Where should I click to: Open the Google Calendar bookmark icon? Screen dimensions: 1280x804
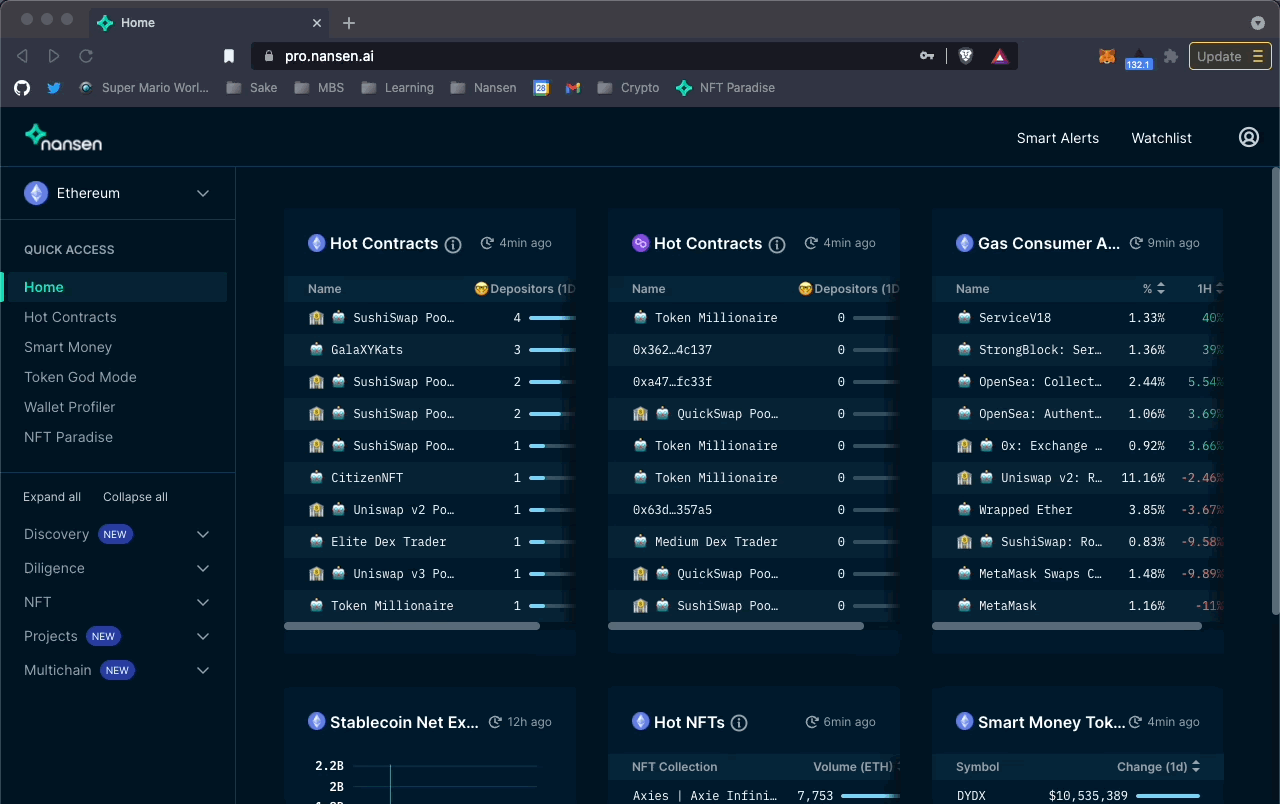(x=541, y=88)
